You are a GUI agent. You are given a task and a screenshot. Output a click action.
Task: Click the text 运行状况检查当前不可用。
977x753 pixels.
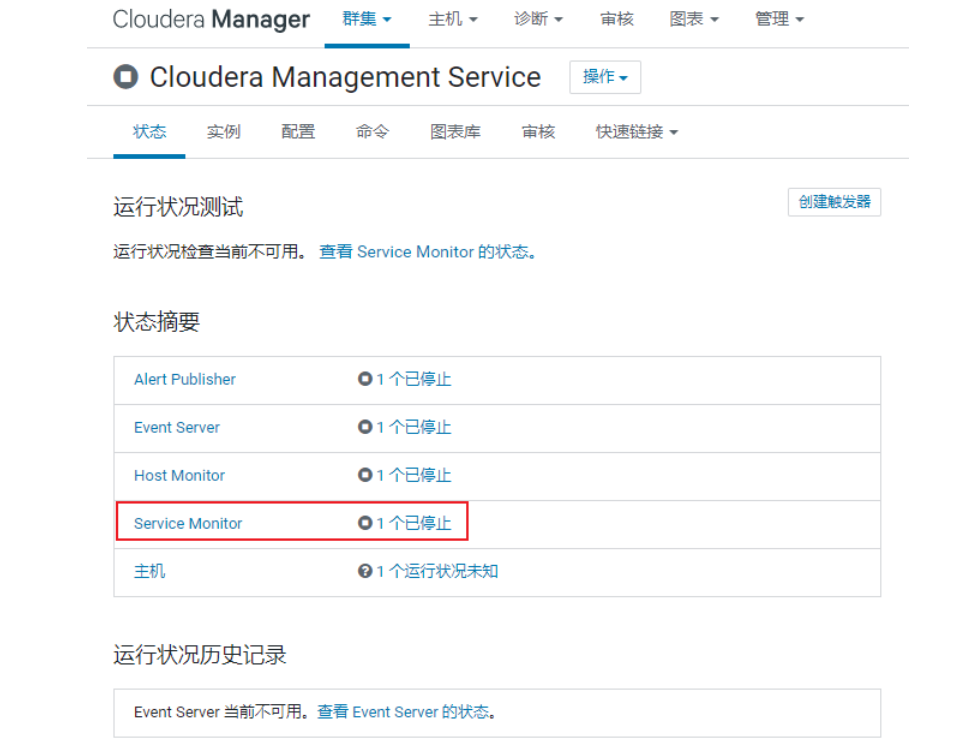coord(210,252)
